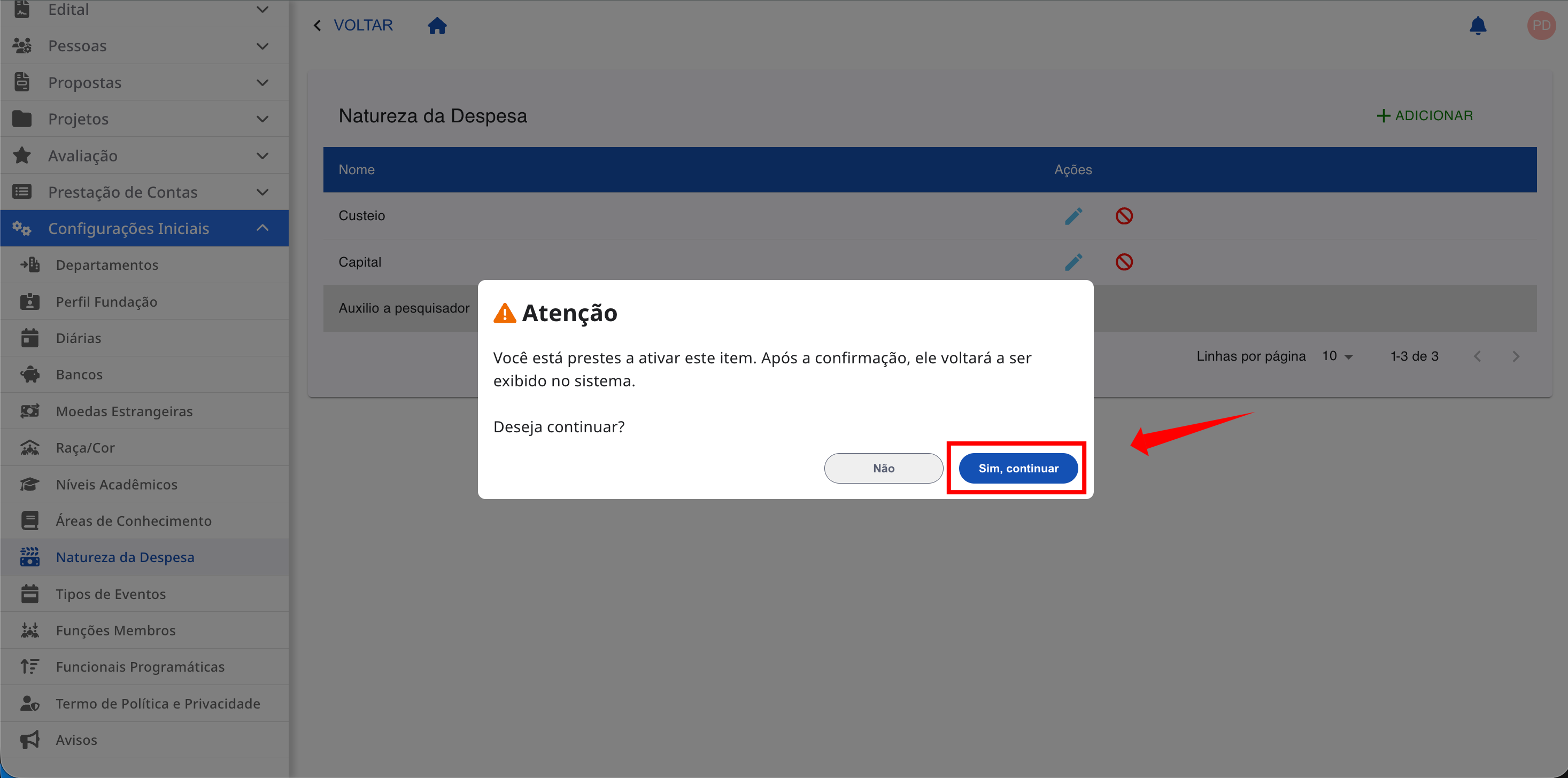This screenshot has height=778, width=1568.
Task: Click the home icon in top bar
Action: [437, 26]
